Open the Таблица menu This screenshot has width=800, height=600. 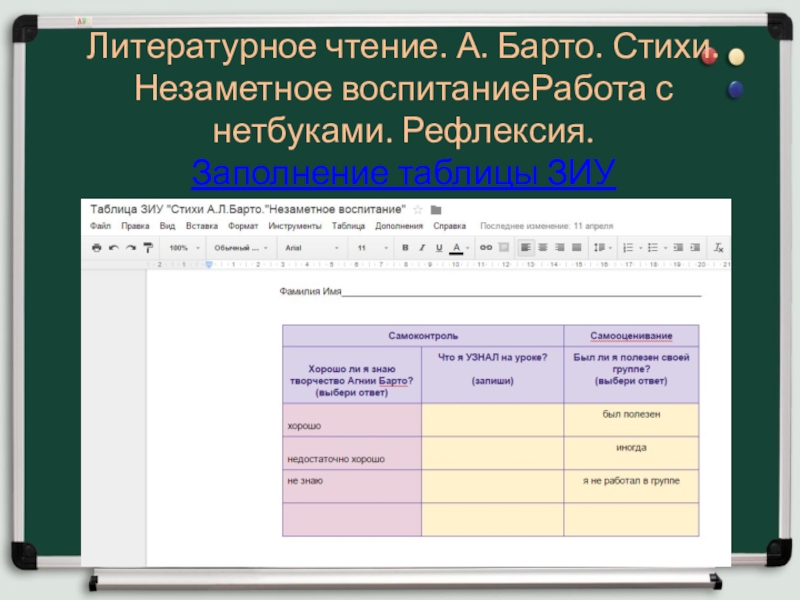[348, 226]
